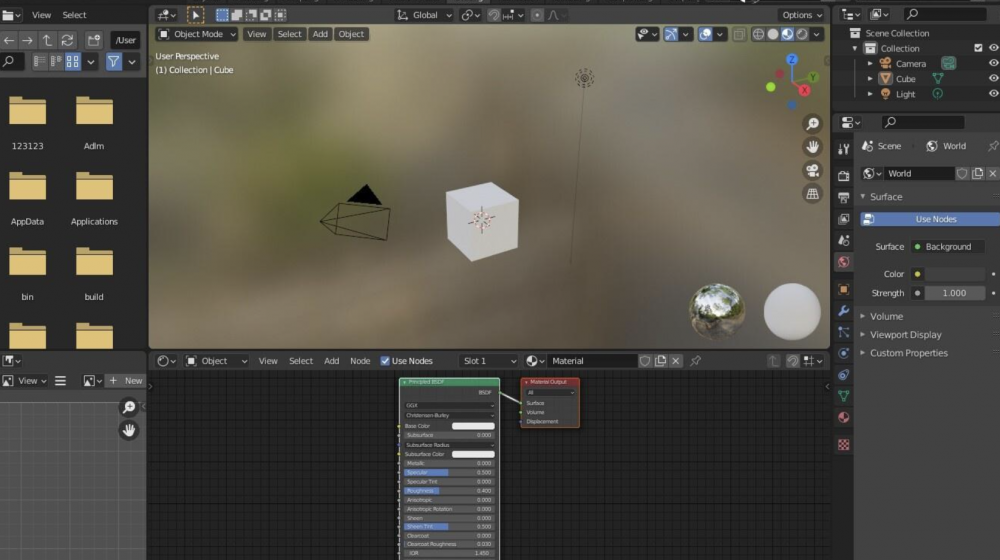1000x560 pixels.
Task: Open Texture properties checker tab
Action: (x=844, y=445)
